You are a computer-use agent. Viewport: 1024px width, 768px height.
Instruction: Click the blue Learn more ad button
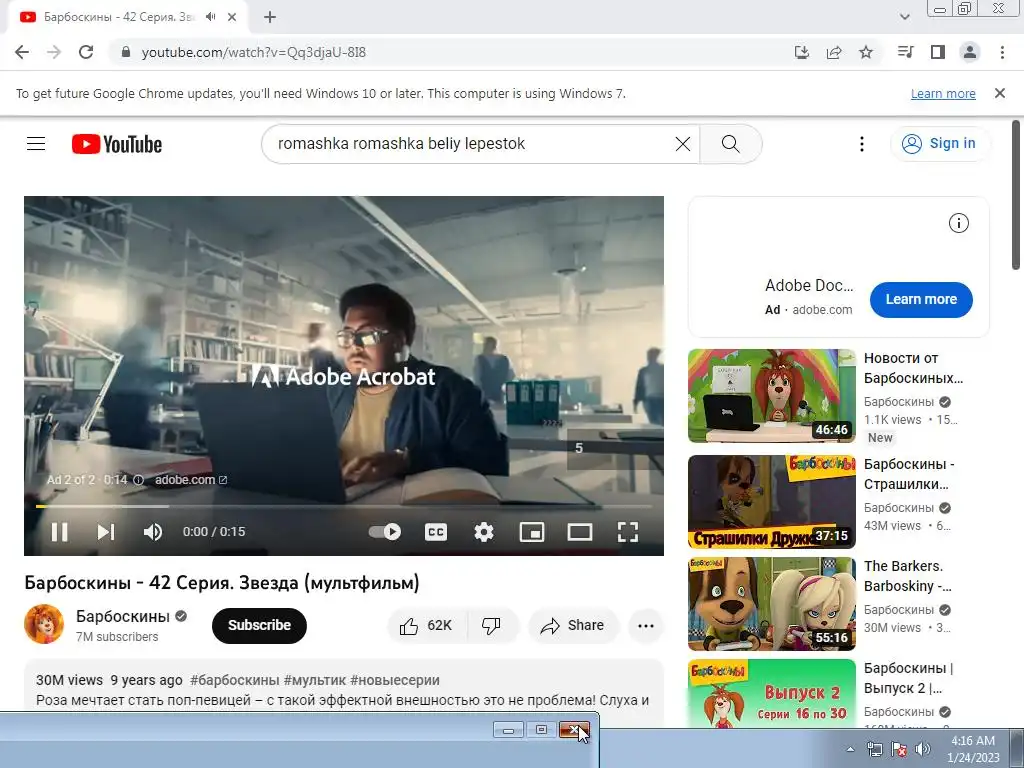pos(921,299)
